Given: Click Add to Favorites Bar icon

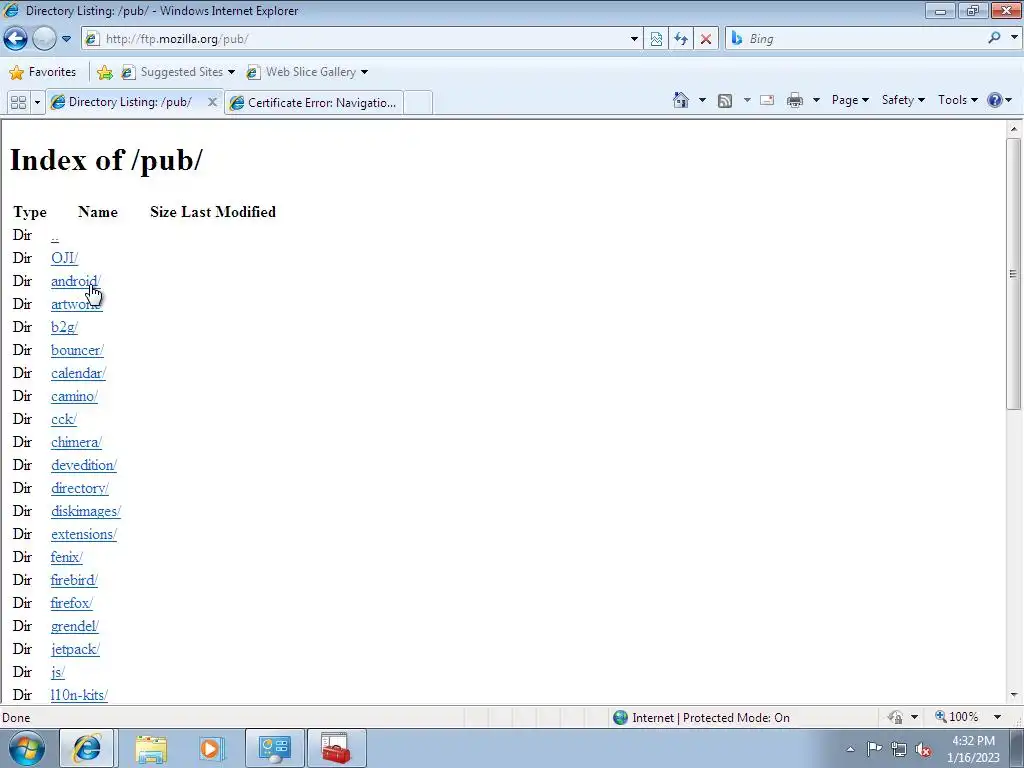Looking at the screenshot, I should pos(104,72).
